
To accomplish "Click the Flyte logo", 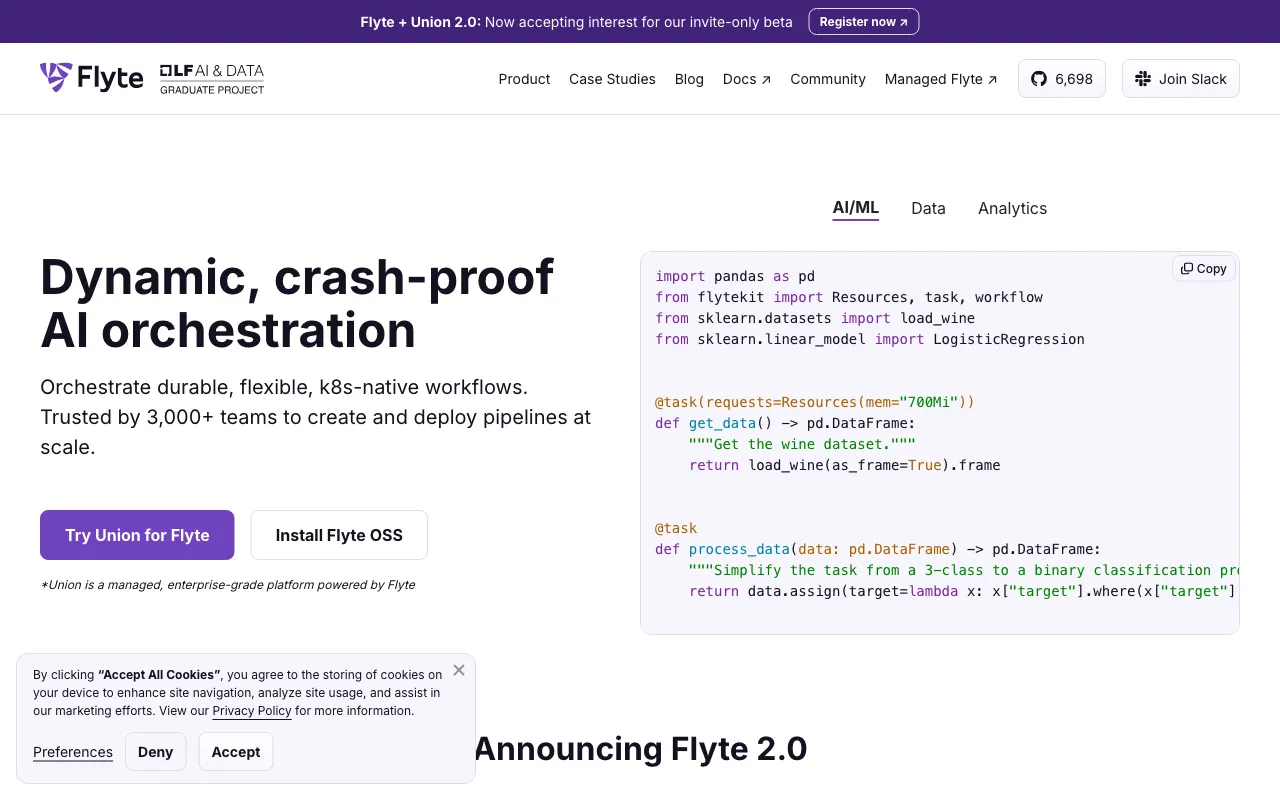I will tap(92, 78).
